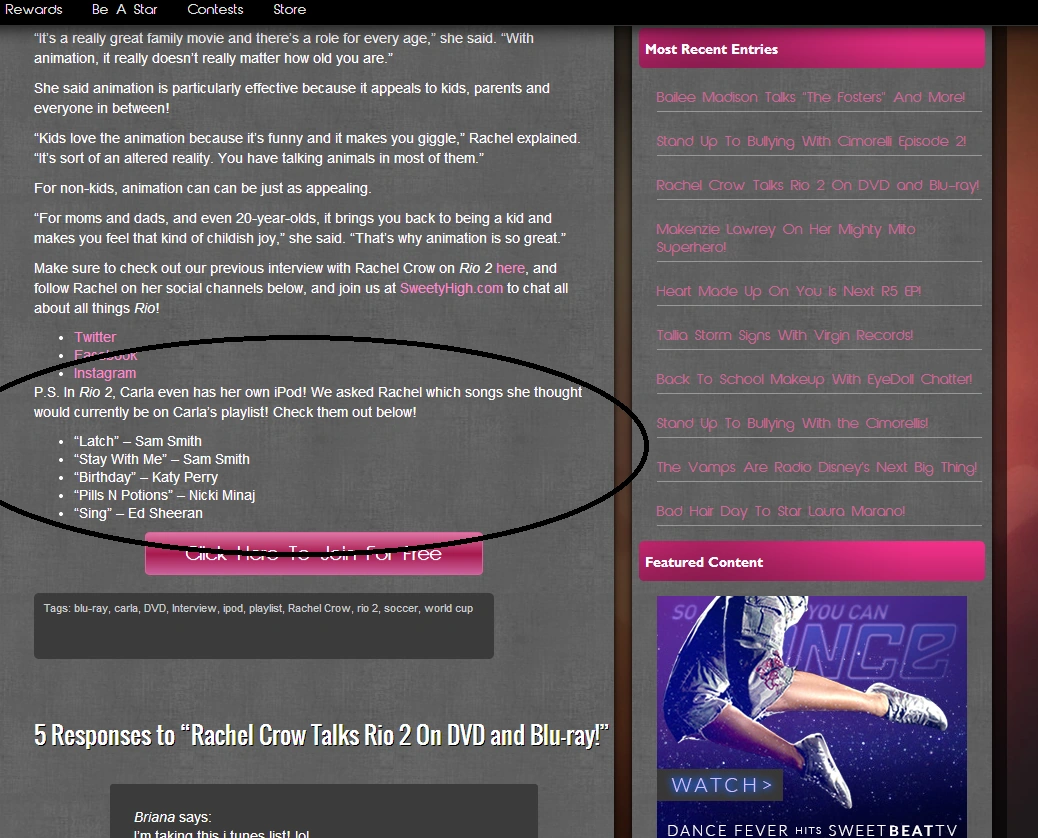Image resolution: width=1038 pixels, height=838 pixels.
Task: Open the previous Rio 2 interview 'here' link
Action: 510,268
